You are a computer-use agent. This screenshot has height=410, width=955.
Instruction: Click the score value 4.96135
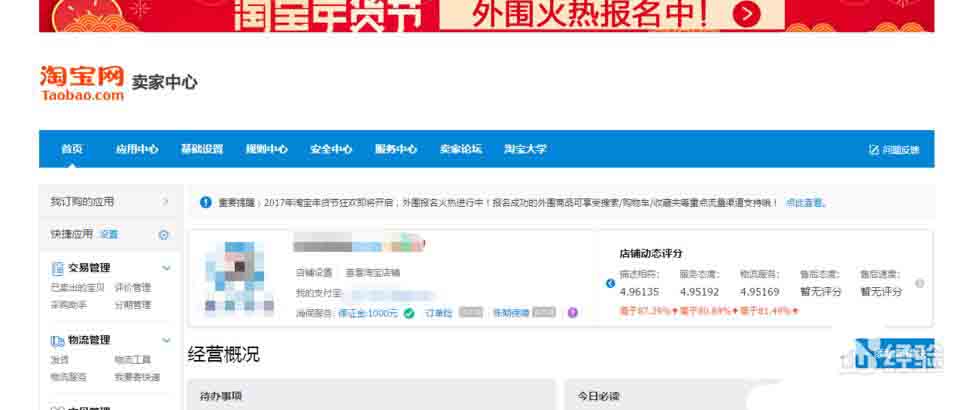click(x=640, y=292)
